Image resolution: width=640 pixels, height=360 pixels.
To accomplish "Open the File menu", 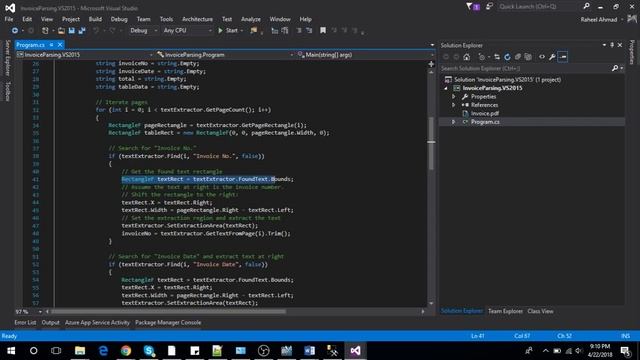I will click(9, 19).
